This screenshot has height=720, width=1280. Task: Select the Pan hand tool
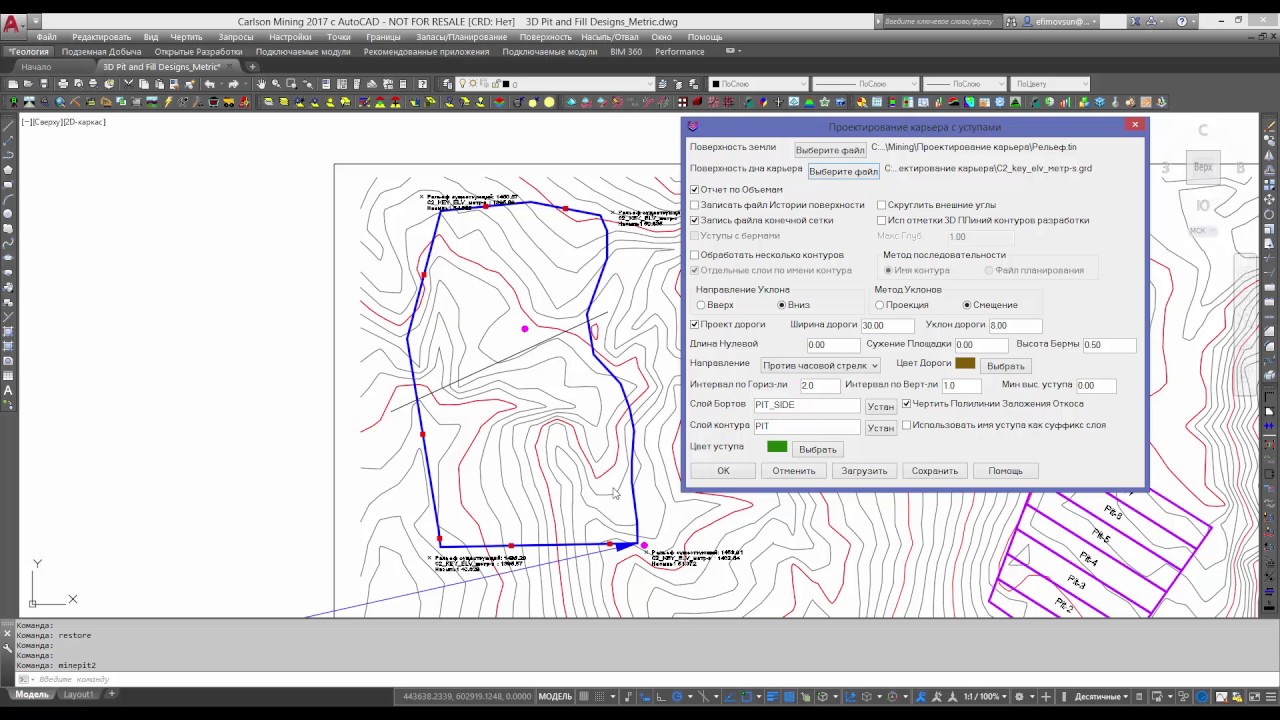(261, 84)
